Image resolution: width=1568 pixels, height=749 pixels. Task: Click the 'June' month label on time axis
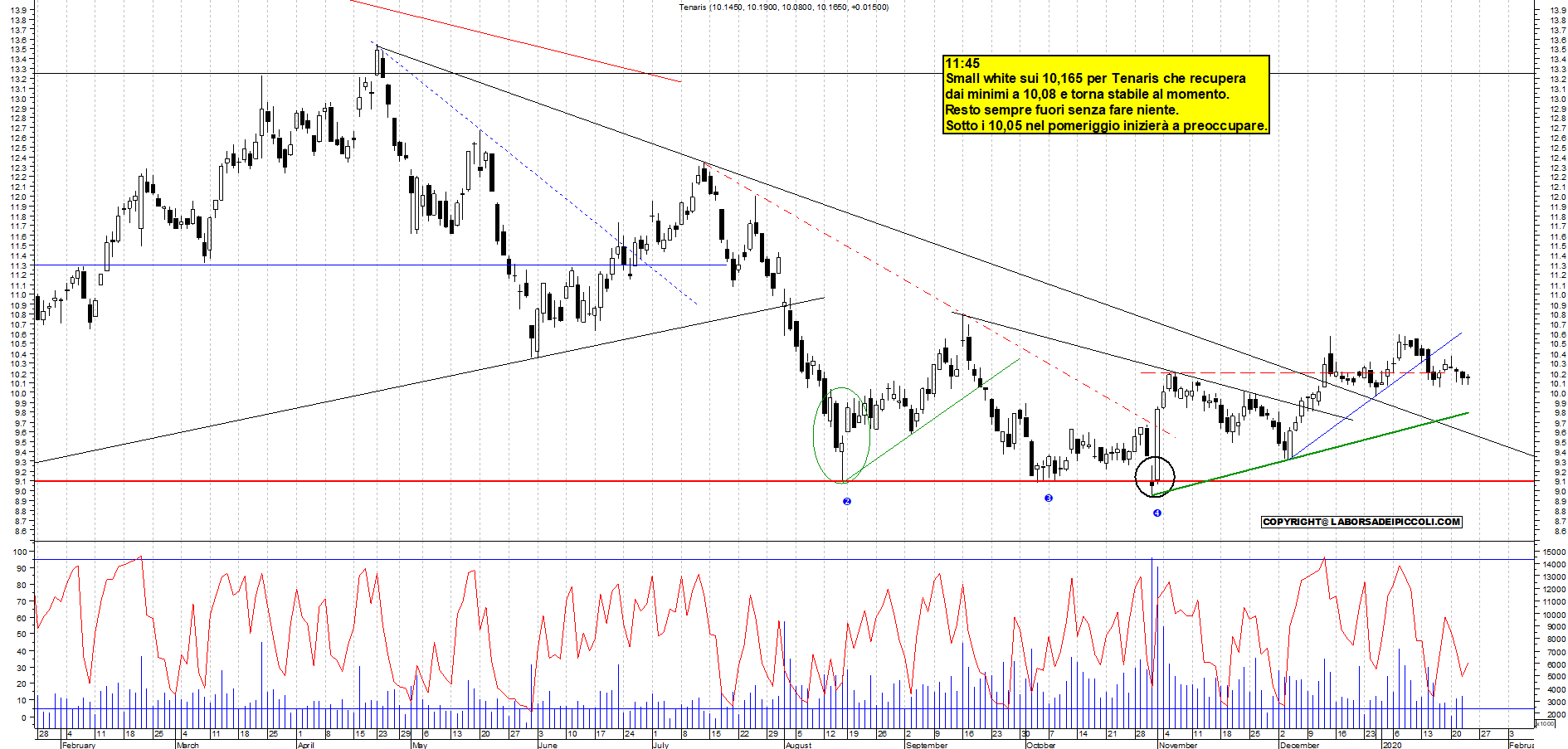pyautogui.click(x=548, y=744)
